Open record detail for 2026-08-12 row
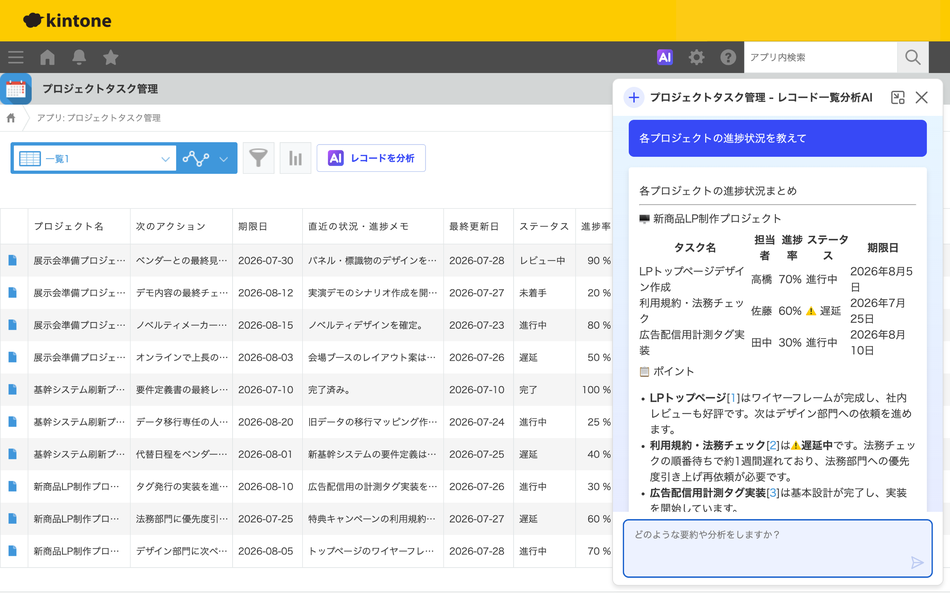Viewport: 950px width, 593px height. pos(12,293)
